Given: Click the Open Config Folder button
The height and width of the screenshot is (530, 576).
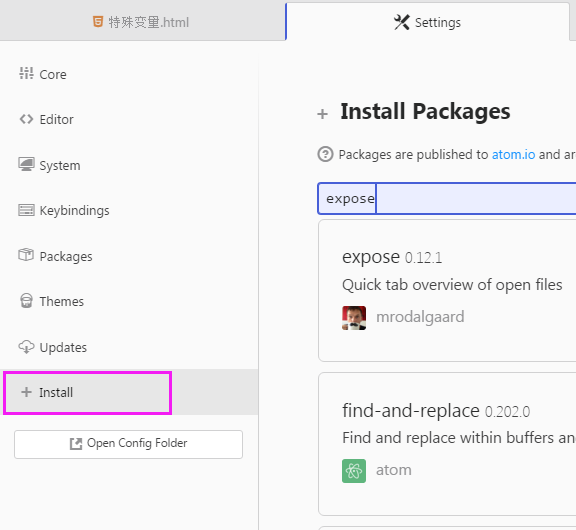Looking at the screenshot, I should click(129, 444).
